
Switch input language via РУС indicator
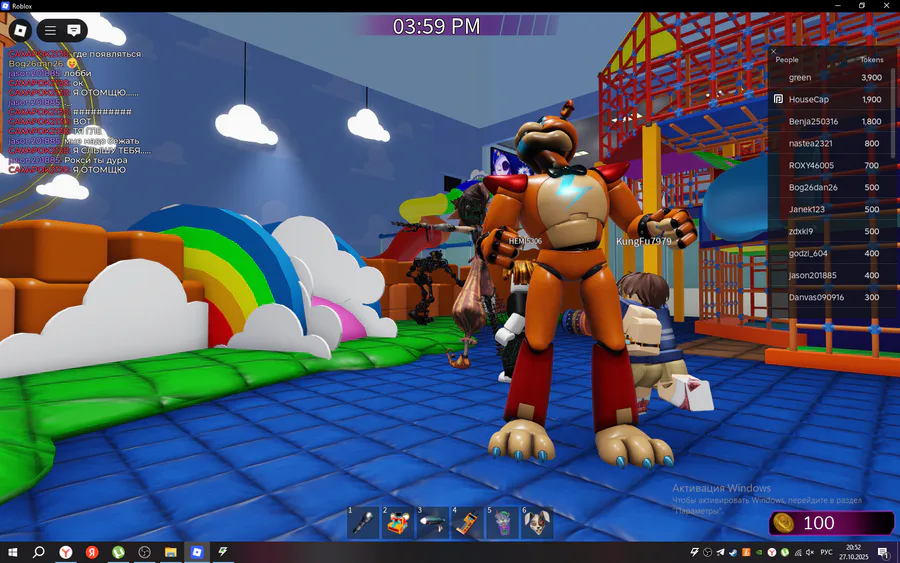coord(827,552)
